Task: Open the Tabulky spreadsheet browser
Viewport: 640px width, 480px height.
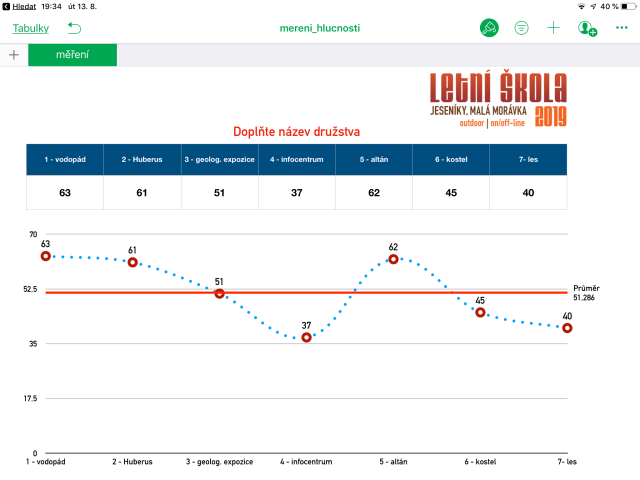Action: (x=30, y=28)
